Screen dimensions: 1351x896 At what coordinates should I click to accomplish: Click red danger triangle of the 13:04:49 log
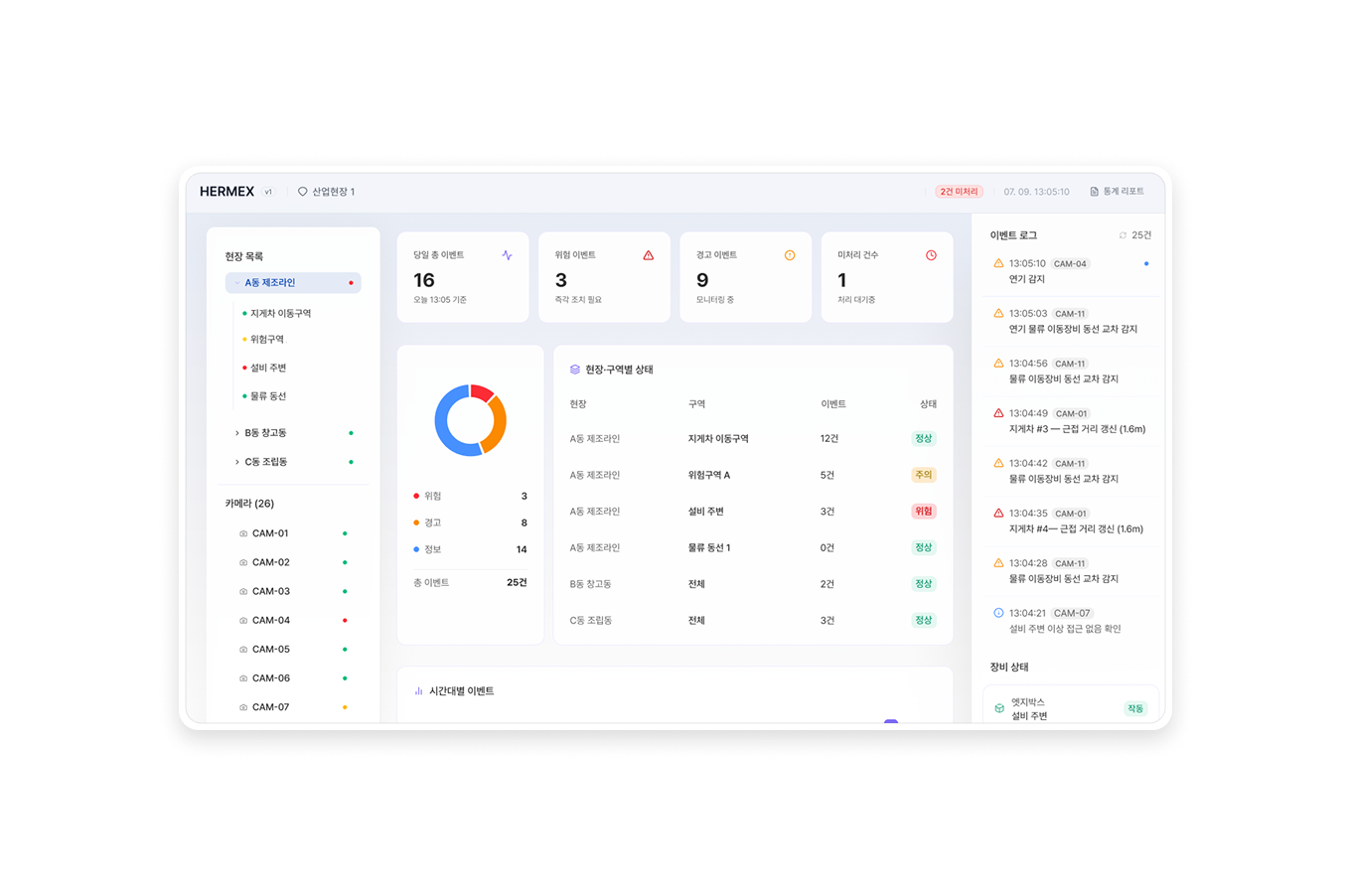pos(998,413)
